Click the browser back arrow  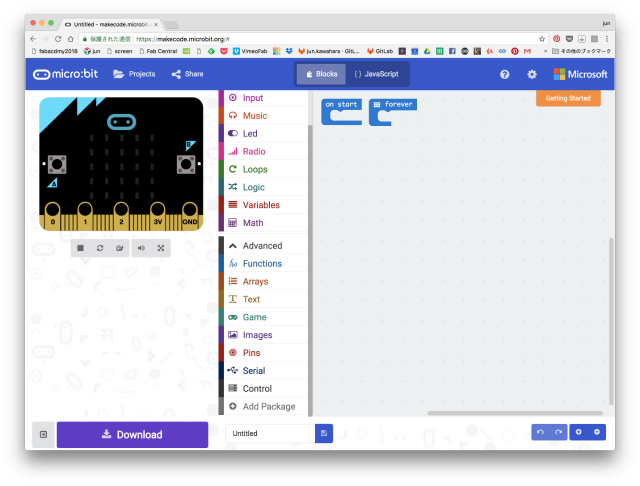[33, 39]
